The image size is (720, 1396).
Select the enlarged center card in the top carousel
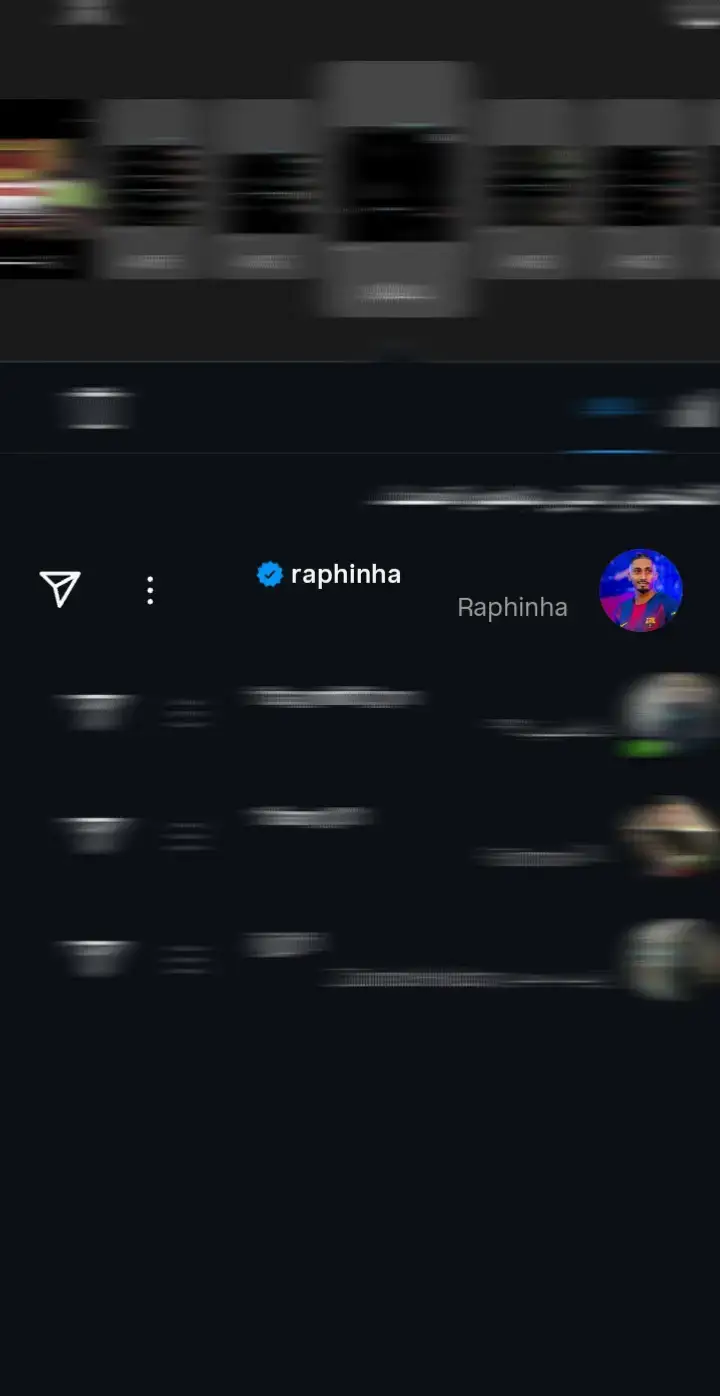(x=398, y=190)
